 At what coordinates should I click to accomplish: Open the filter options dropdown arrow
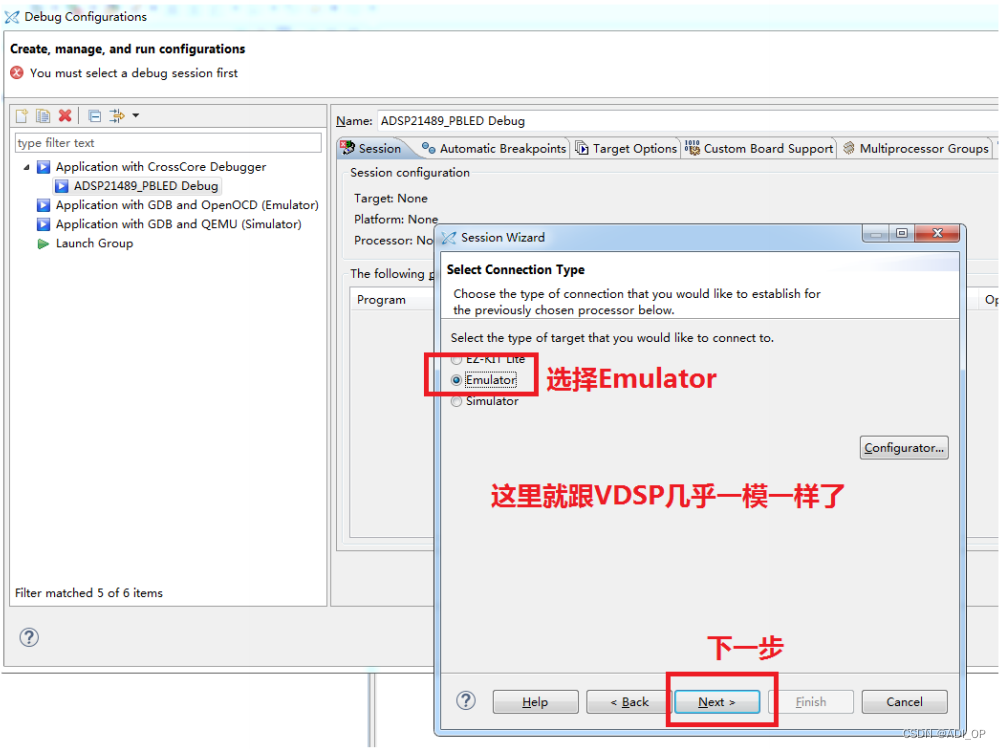point(135,116)
